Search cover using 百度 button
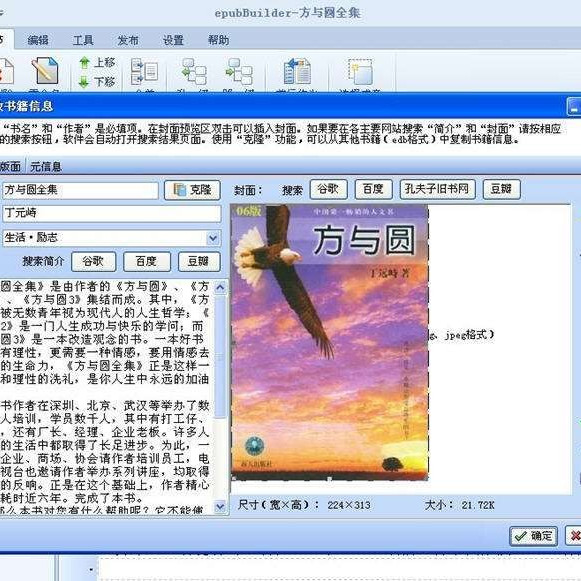The width and height of the screenshot is (581, 581). [374, 189]
